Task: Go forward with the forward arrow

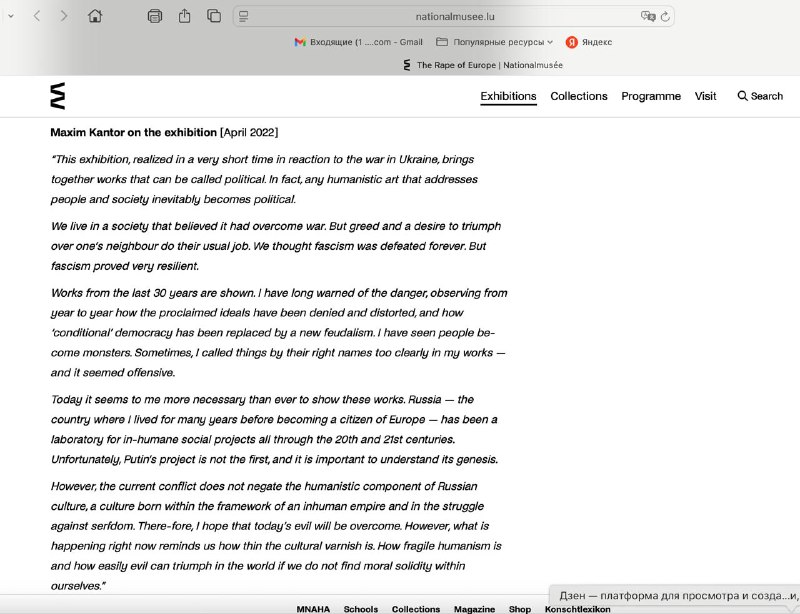Action: [64, 16]
